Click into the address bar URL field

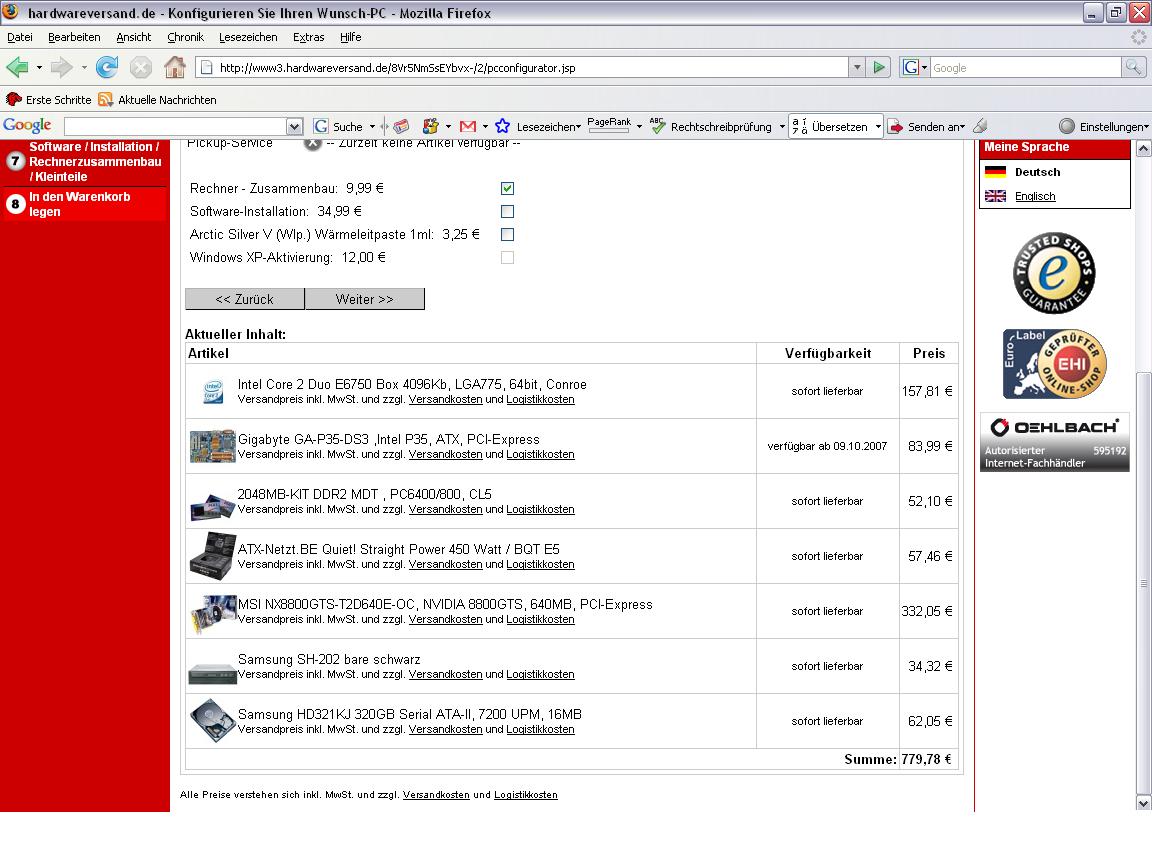coord(522,68)
